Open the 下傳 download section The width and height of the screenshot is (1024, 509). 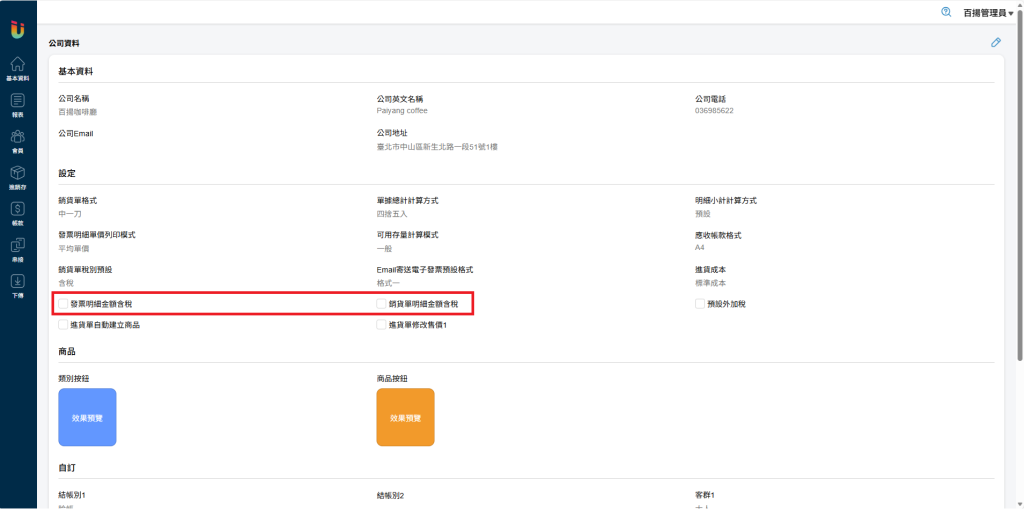pos(17,285)
